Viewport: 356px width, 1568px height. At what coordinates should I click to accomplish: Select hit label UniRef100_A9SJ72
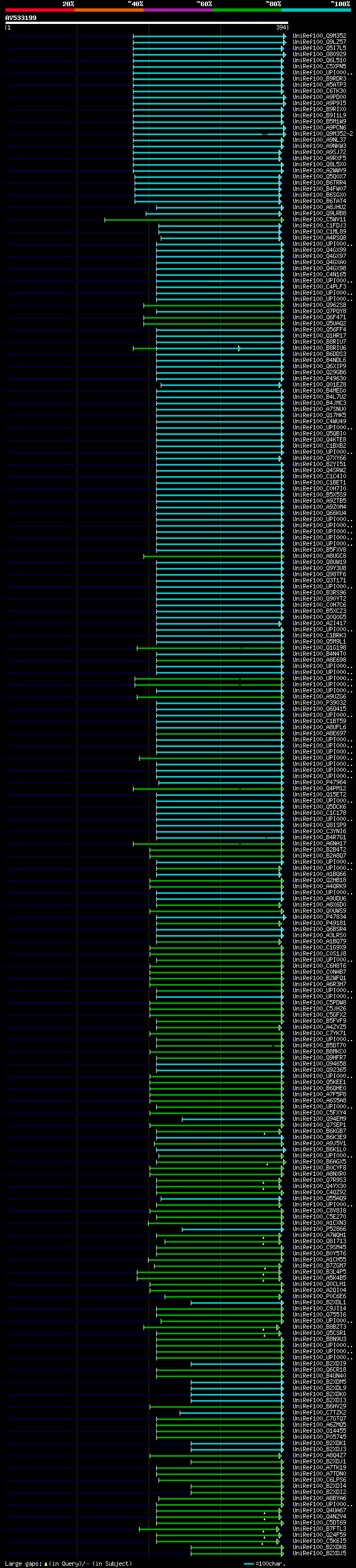tap(319, 152)
